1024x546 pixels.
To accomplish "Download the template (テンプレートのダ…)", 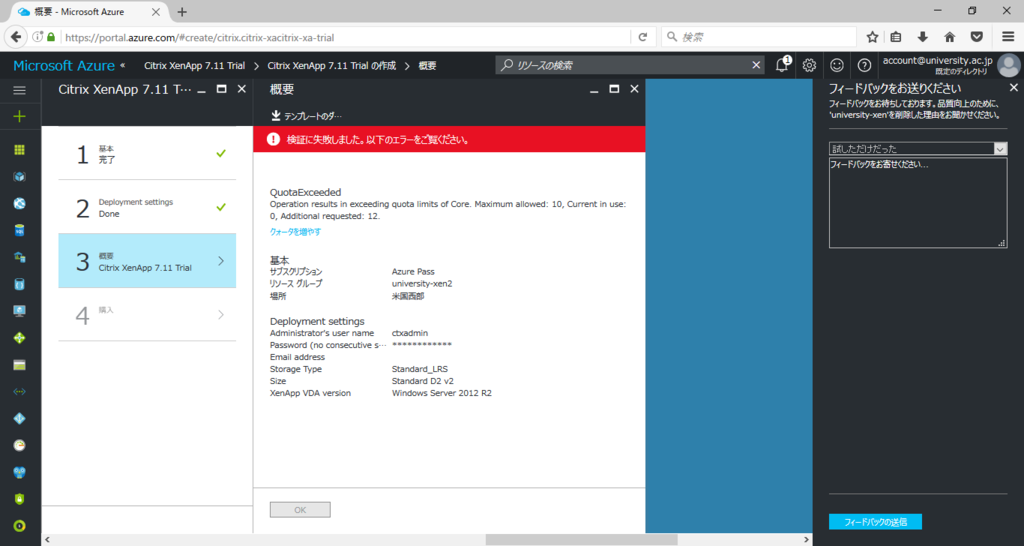I will [307, 116].
